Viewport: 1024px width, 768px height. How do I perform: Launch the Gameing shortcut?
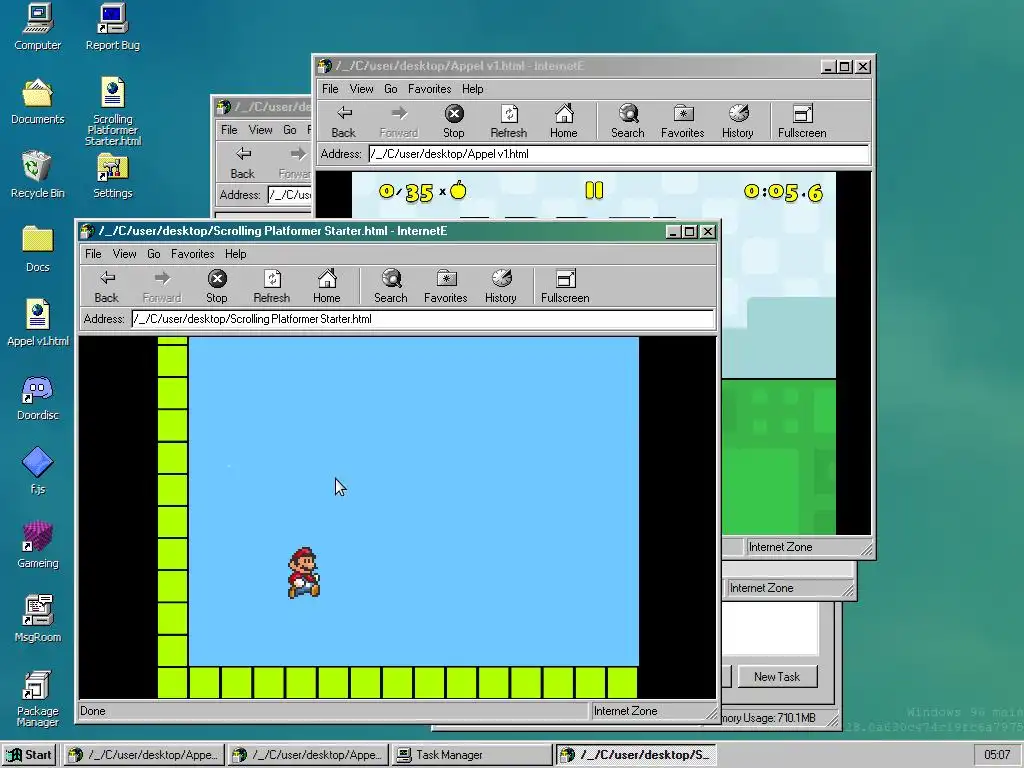point(37,545)
